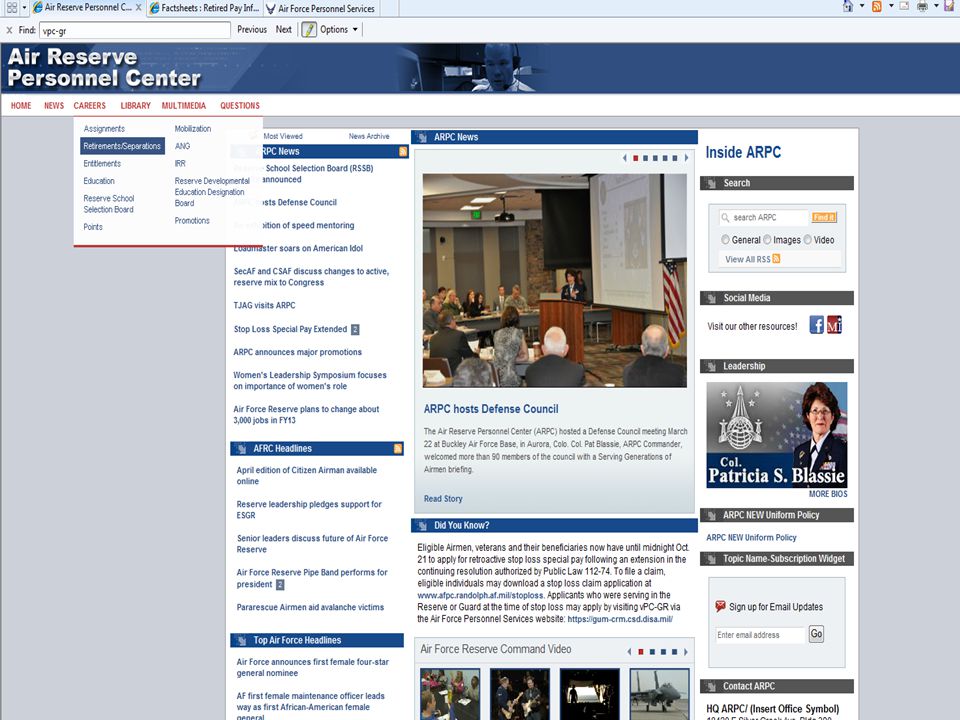960x720 pixels.
Task: Go to next Command Video arrow
Action: pos(686,652)
